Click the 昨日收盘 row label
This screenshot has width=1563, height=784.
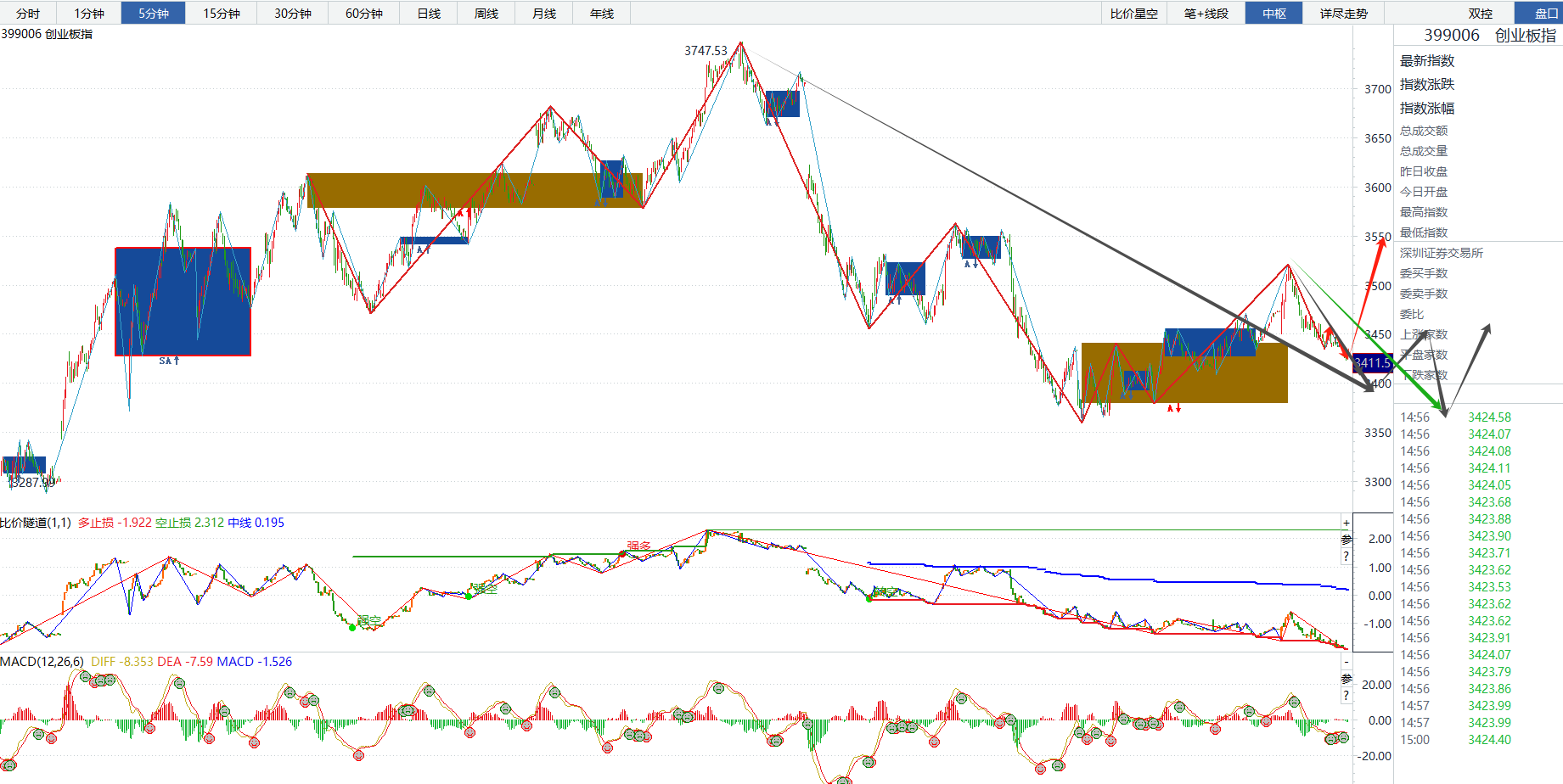click(x=1424, y=171)
